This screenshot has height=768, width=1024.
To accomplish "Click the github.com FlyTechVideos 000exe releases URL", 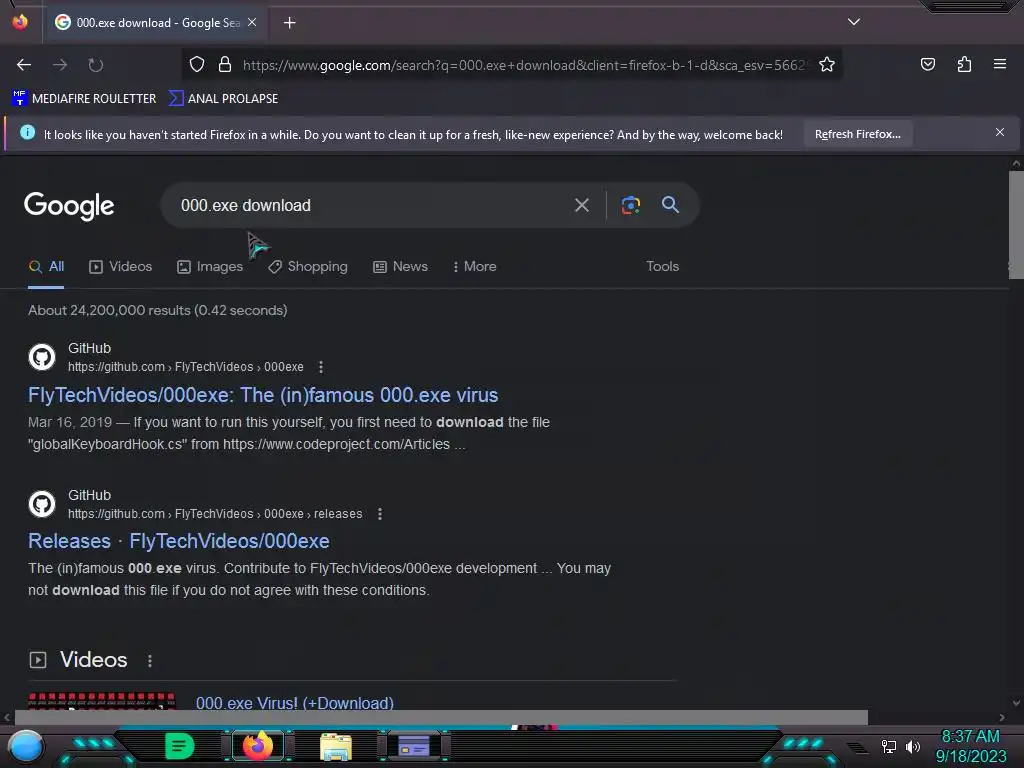I will [x=215, y=514].
